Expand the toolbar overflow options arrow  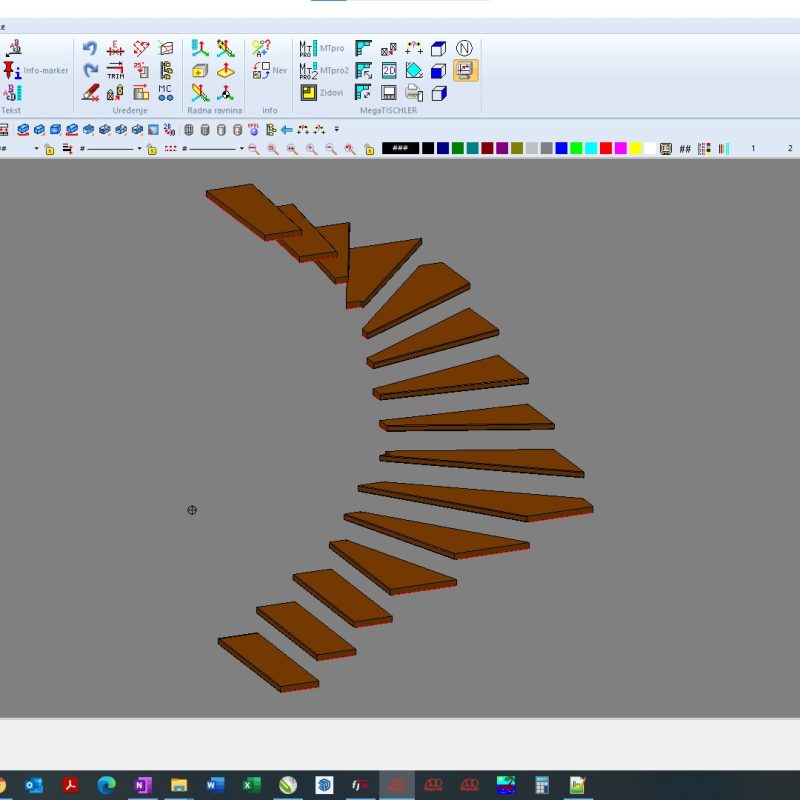pos(337,129)
